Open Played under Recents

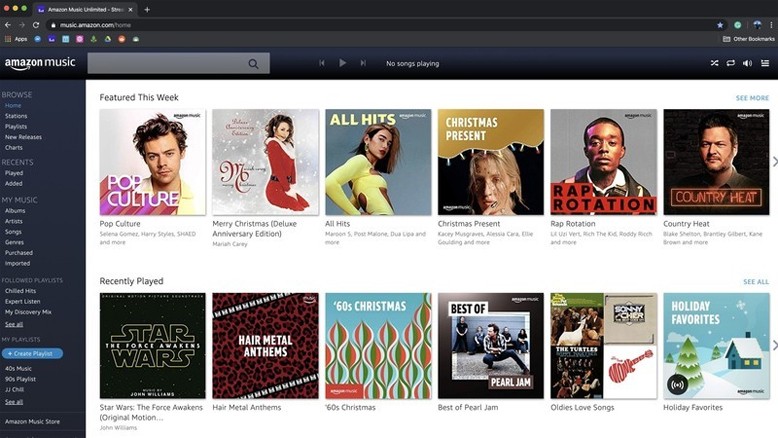point(14,173)
